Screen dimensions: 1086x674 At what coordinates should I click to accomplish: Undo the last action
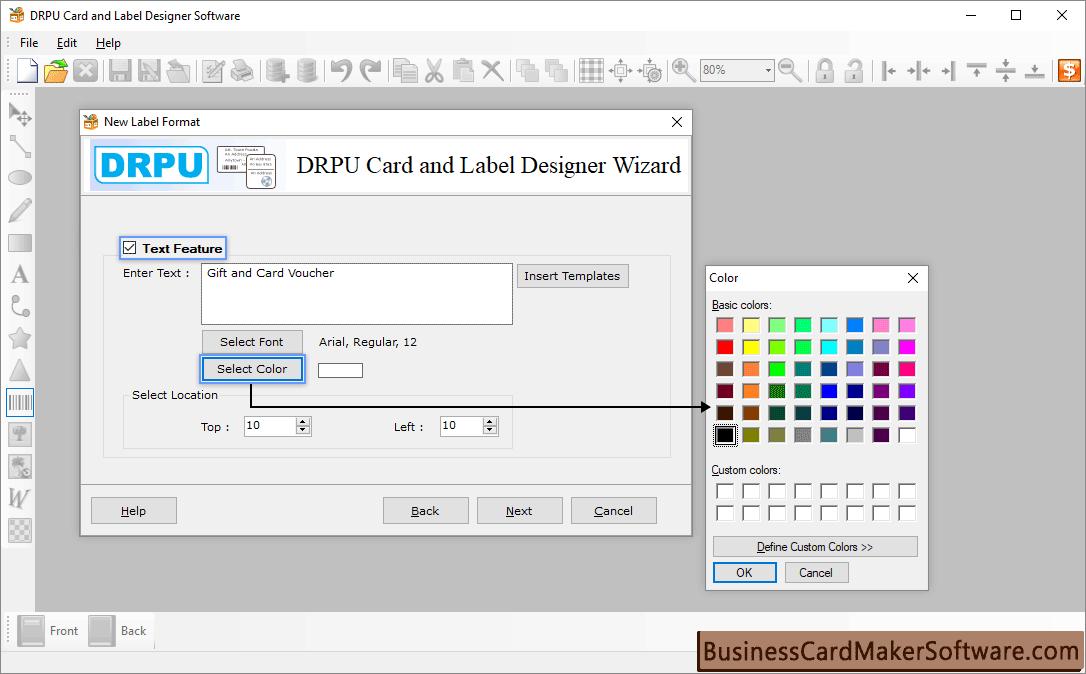(341, 71)
